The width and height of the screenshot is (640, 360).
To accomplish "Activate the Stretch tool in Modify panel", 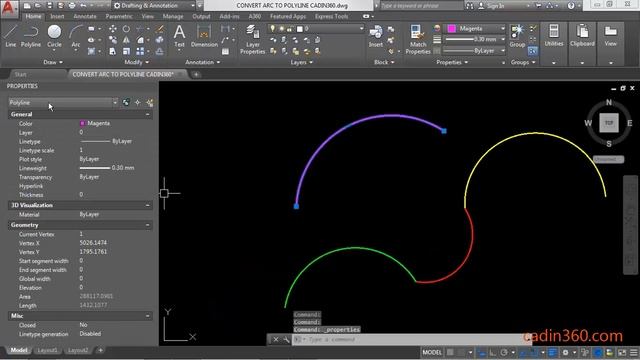I will 113,51.
